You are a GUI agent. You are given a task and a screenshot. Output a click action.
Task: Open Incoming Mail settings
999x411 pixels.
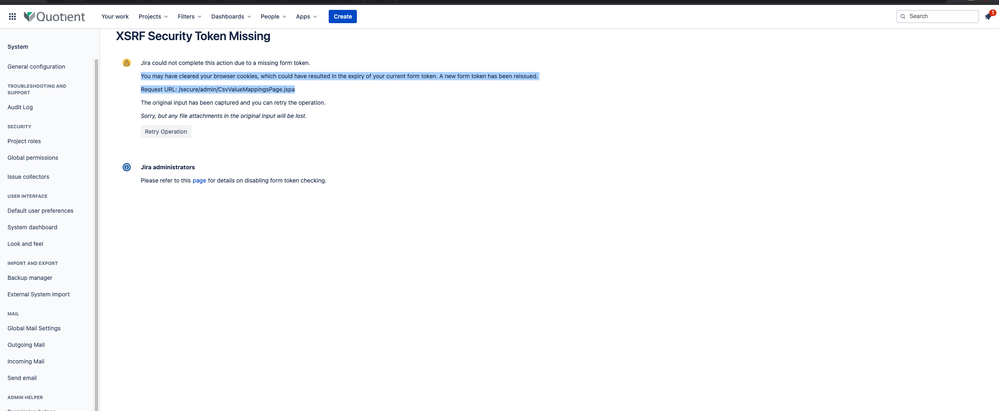click(26, 361)
